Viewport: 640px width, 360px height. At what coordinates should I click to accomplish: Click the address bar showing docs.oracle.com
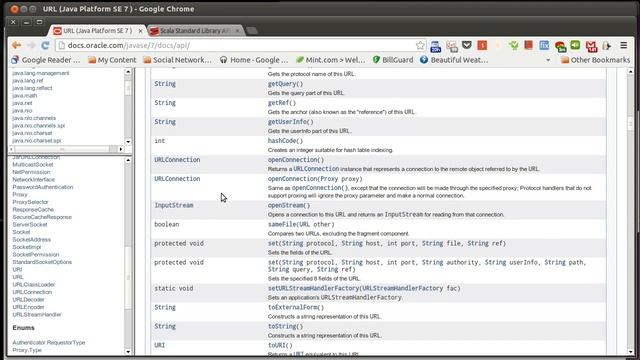(x=241, y=45)
